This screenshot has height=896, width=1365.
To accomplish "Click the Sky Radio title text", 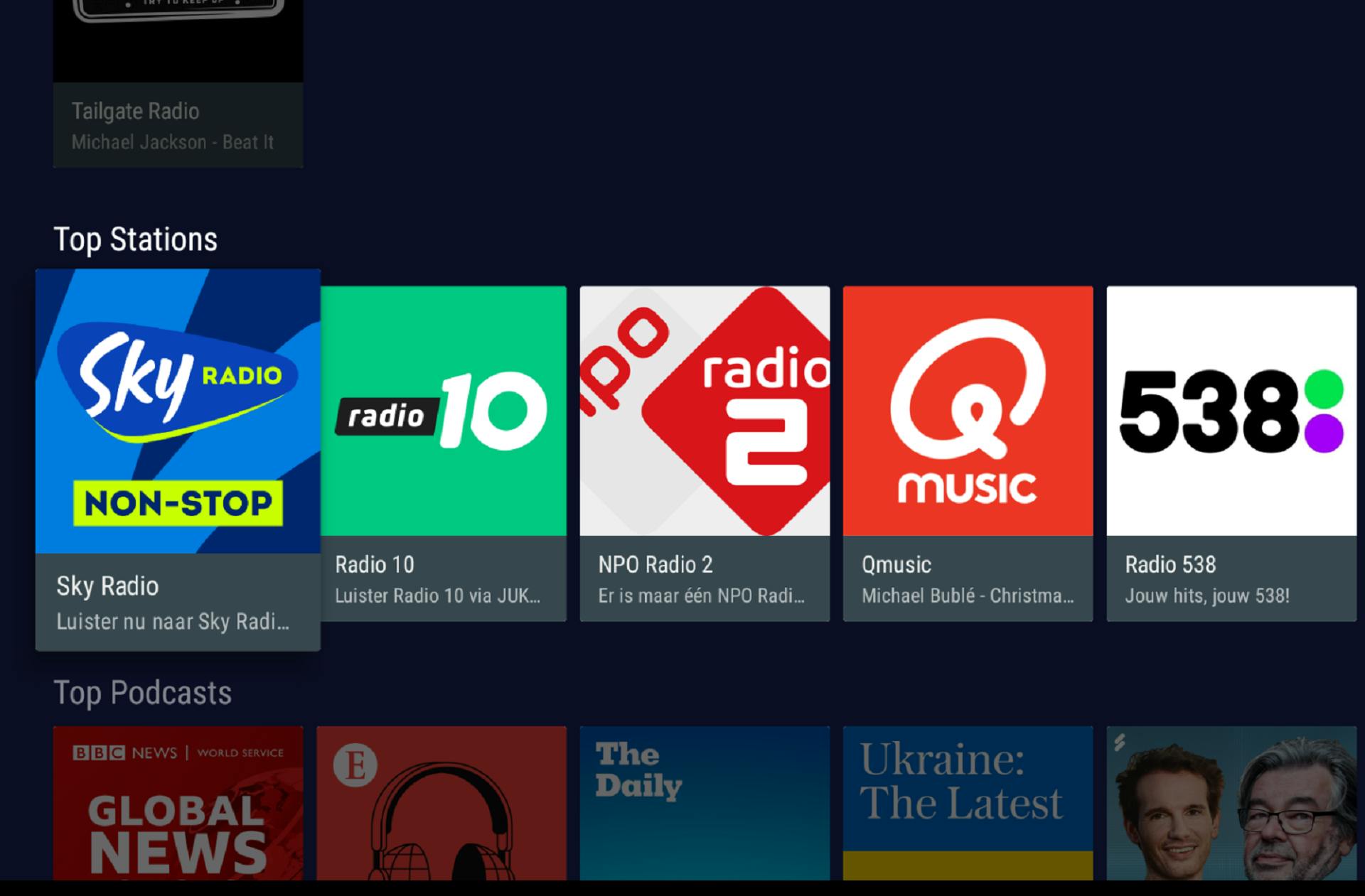I will (x=107, y=586).
